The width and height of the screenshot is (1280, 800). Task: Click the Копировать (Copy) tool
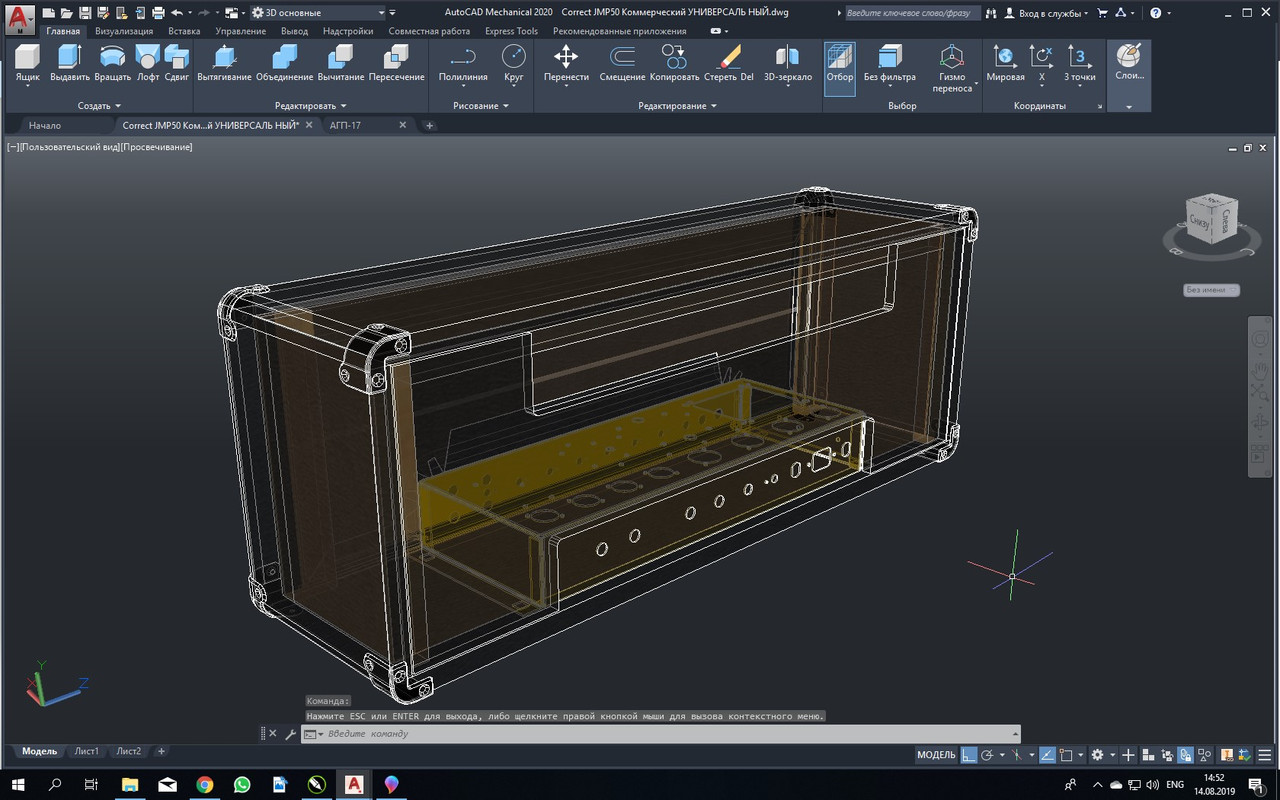coord(674,62)
